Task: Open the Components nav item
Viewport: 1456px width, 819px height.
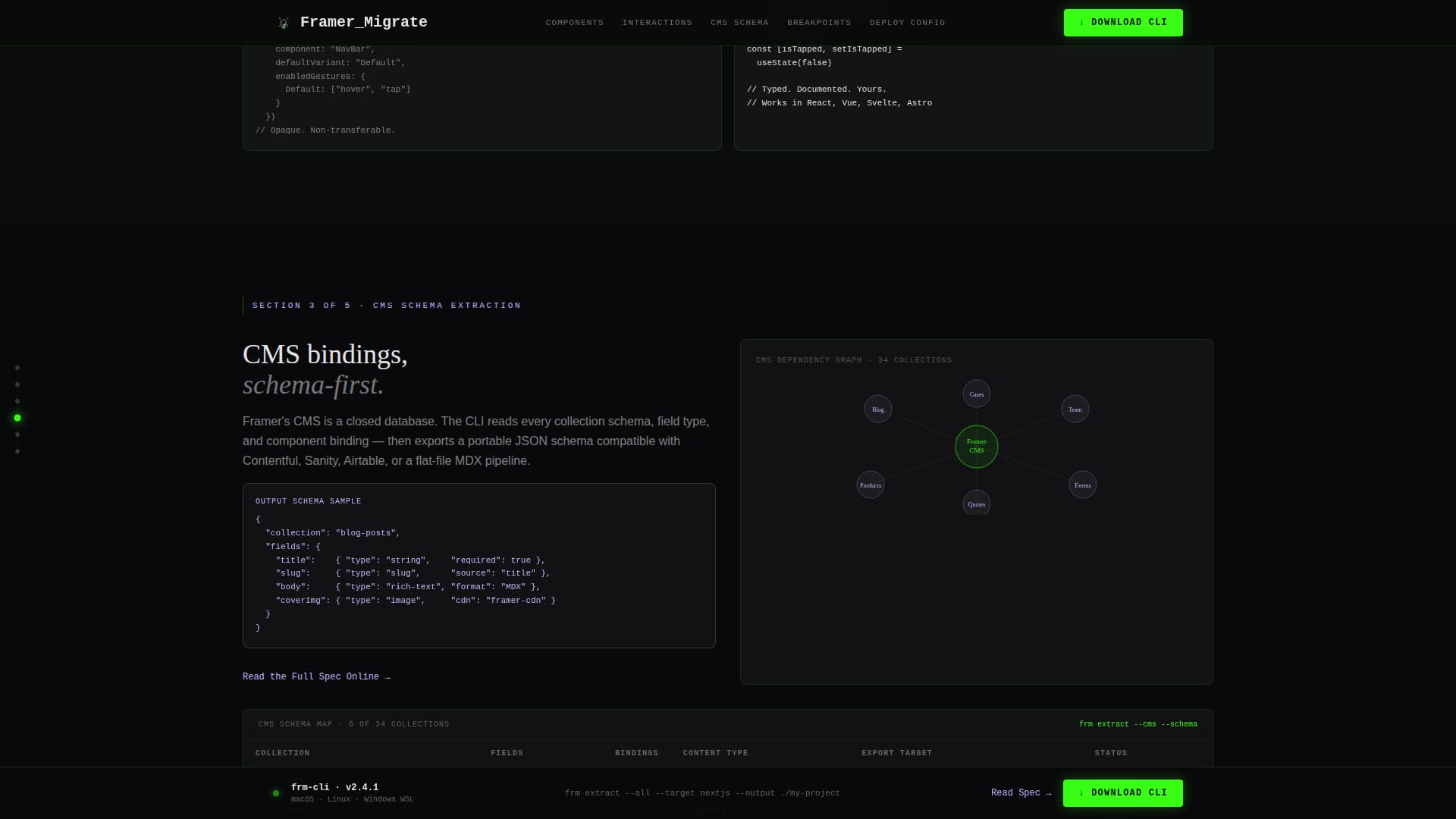Action: (574, 23)
